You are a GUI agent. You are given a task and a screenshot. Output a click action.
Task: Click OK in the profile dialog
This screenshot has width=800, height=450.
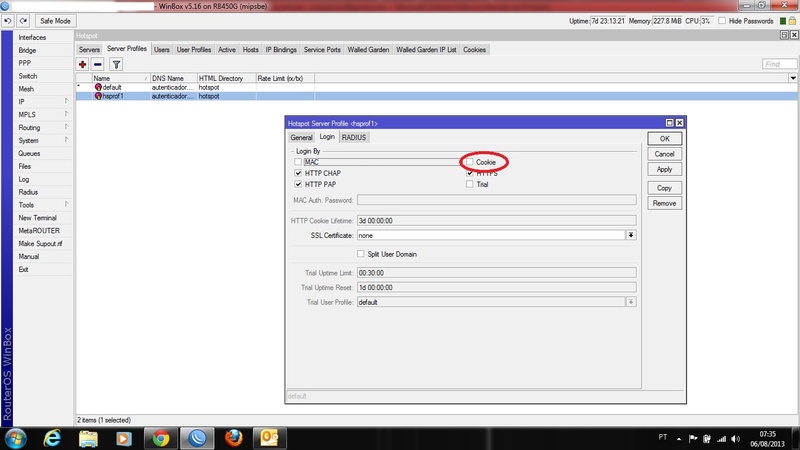coord(664,138)
